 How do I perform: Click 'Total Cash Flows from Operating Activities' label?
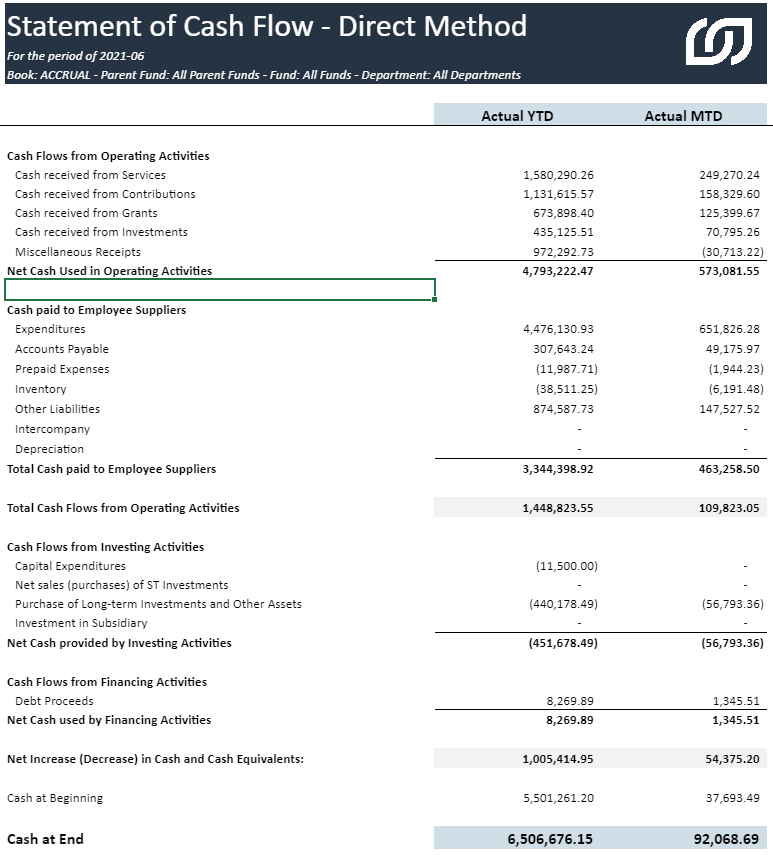123,508
